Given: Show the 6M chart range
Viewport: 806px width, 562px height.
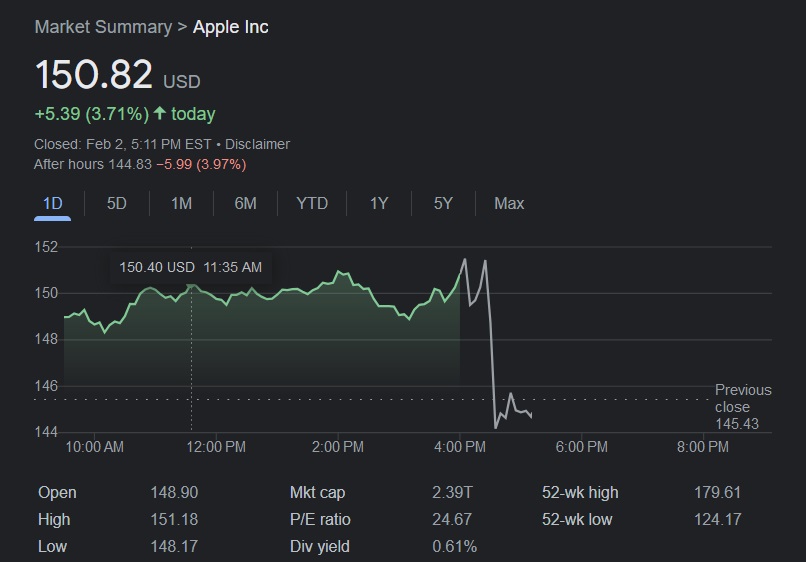Looking at the screenshot, I should pos(245,204).
